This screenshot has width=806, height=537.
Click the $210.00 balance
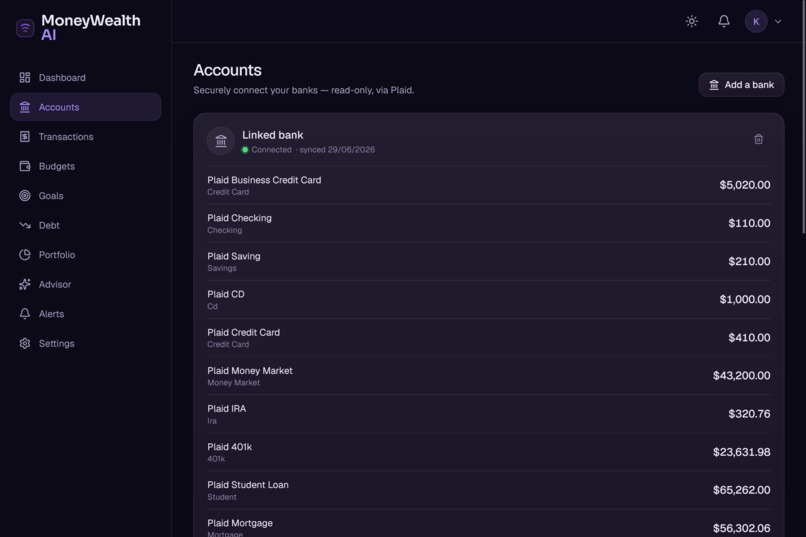749,261
